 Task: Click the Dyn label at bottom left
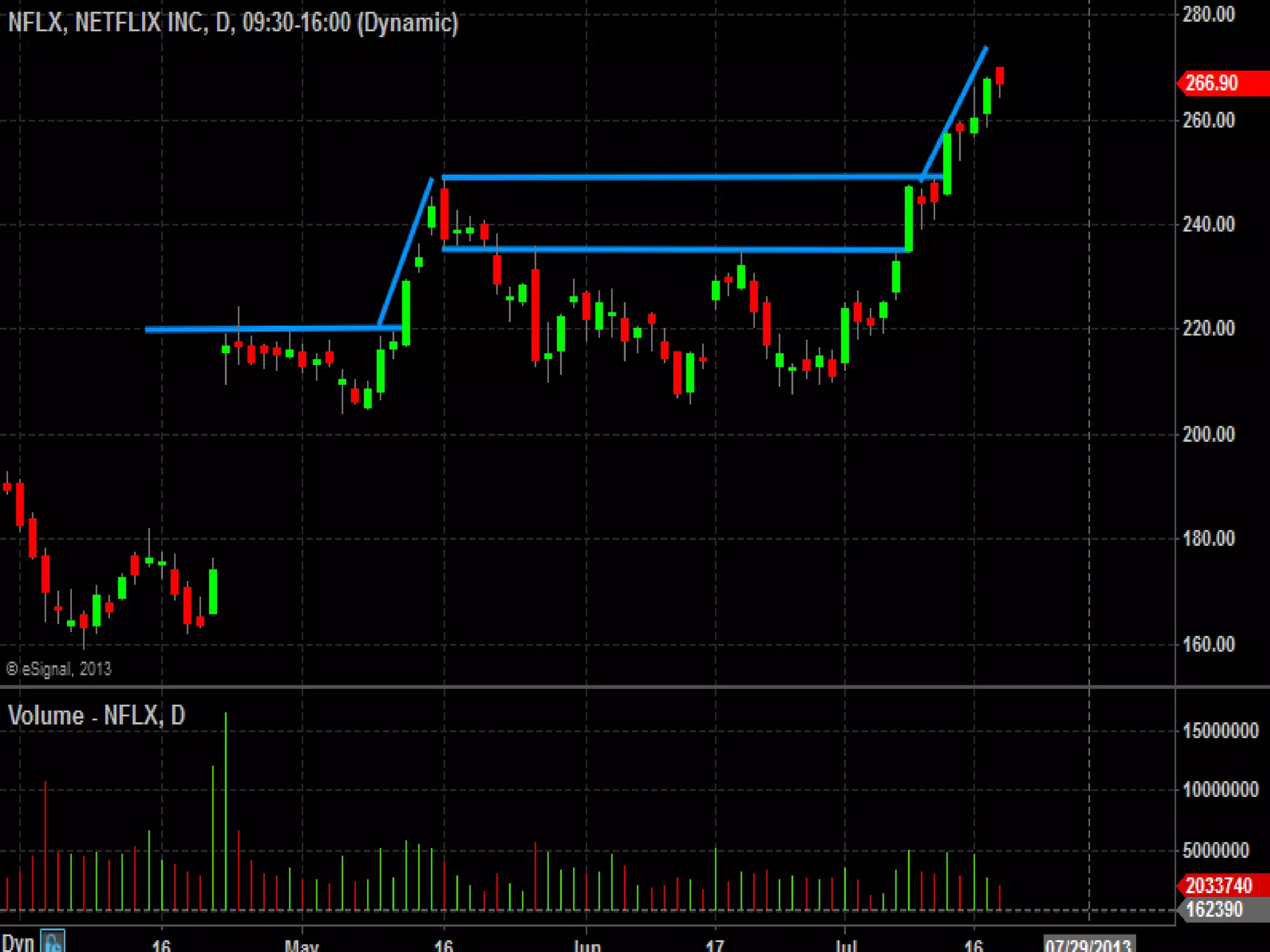[17, 943]
